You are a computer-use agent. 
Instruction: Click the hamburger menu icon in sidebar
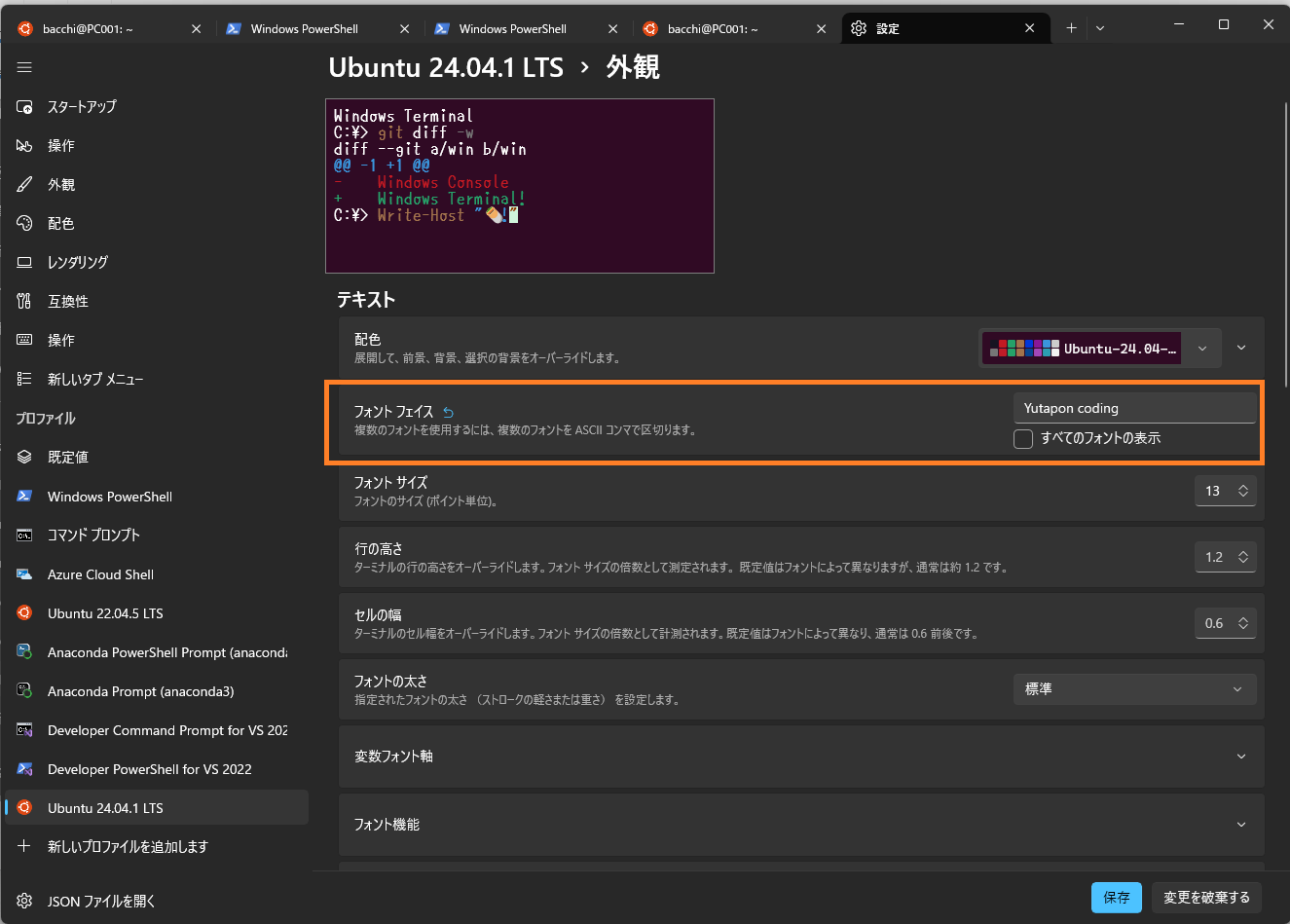coord(24,67)
